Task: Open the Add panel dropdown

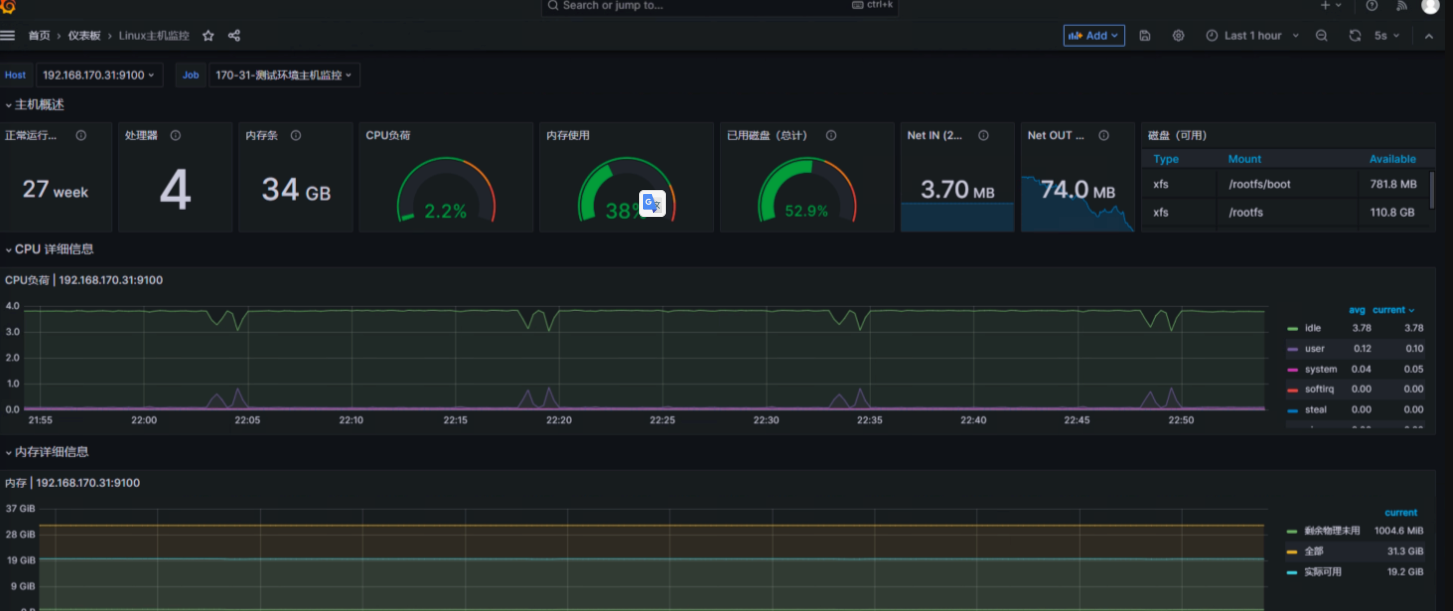Action: 1094,35
